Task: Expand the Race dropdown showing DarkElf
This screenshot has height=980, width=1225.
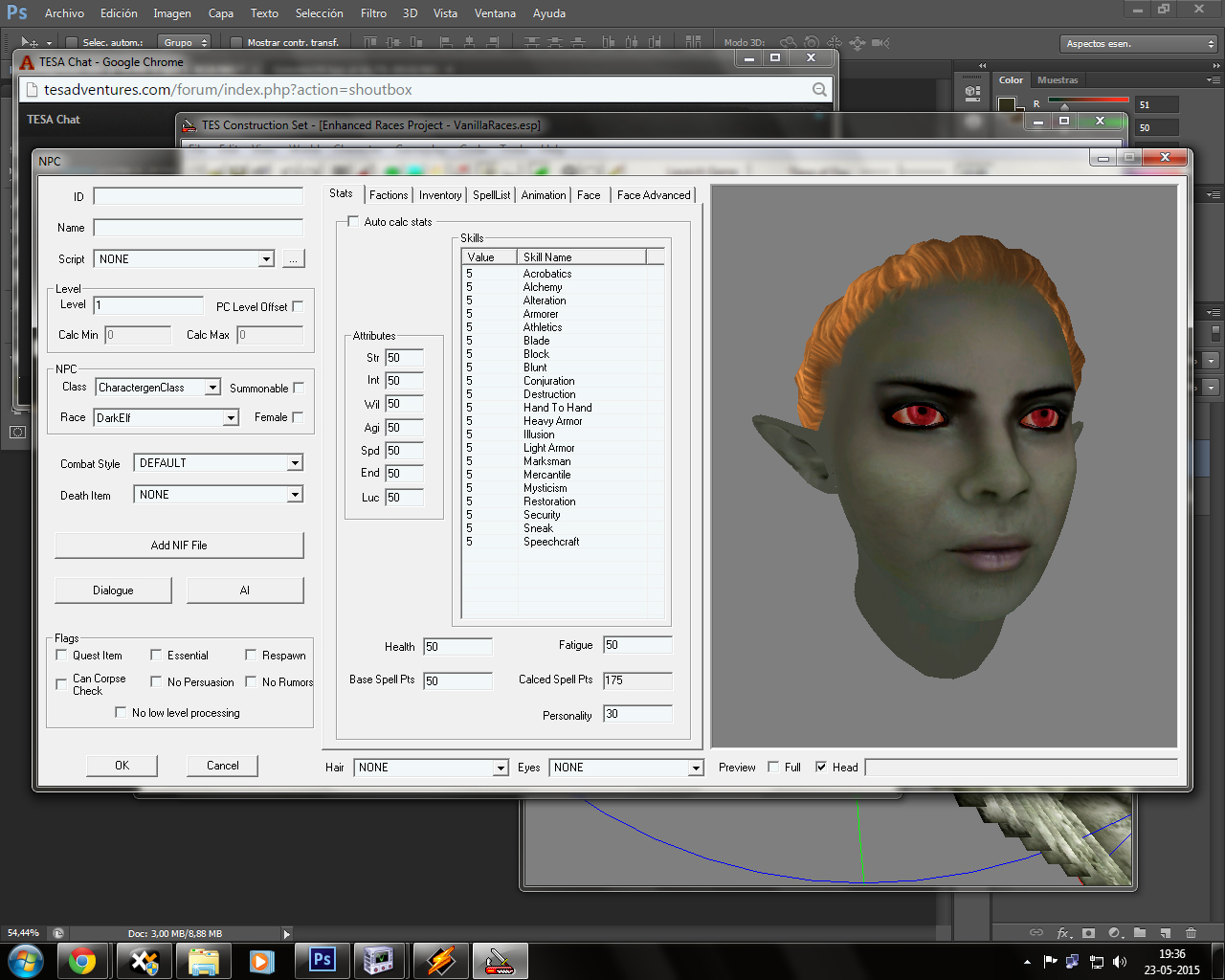Action: click(x=231, y=418)
